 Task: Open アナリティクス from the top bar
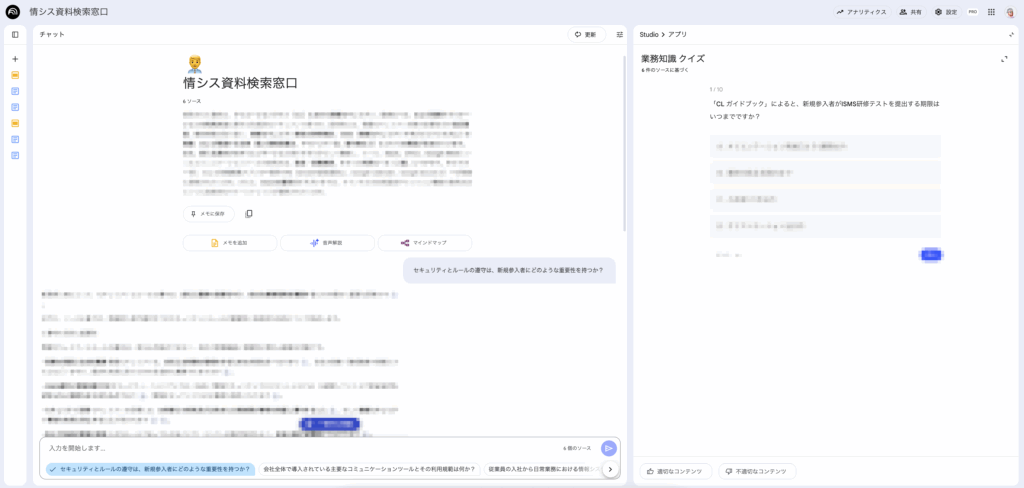(x=861, y=12)
